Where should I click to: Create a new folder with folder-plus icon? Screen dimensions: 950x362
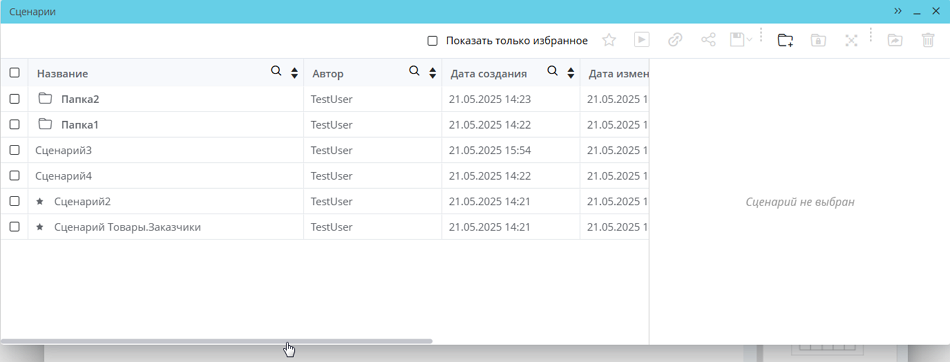[785, 40]
